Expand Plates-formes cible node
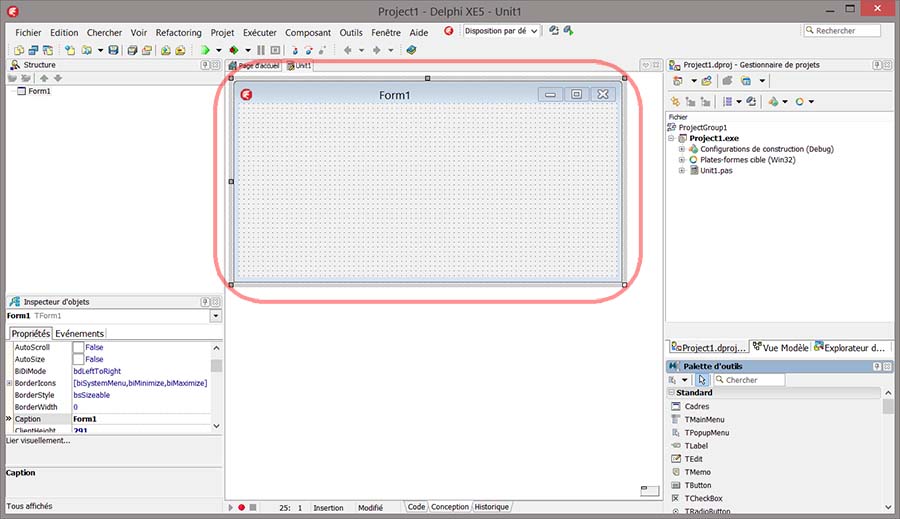Image resolution: width=900 pixels, height=519 pixels. (x=682, y=160)
